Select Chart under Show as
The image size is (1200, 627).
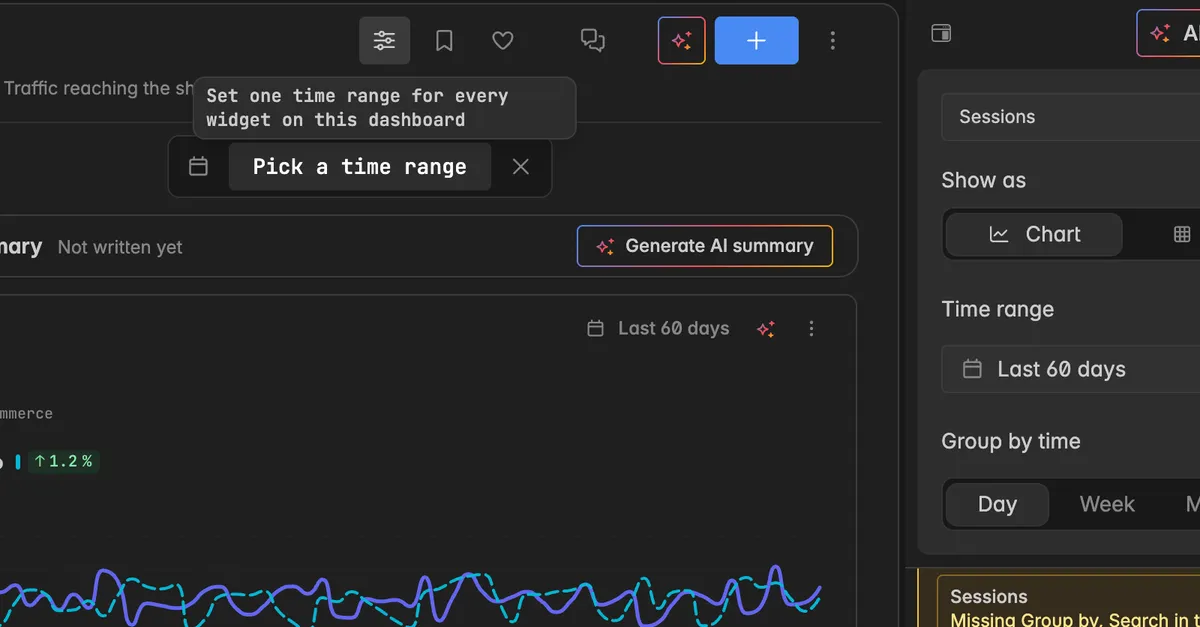coord(1034,234)
